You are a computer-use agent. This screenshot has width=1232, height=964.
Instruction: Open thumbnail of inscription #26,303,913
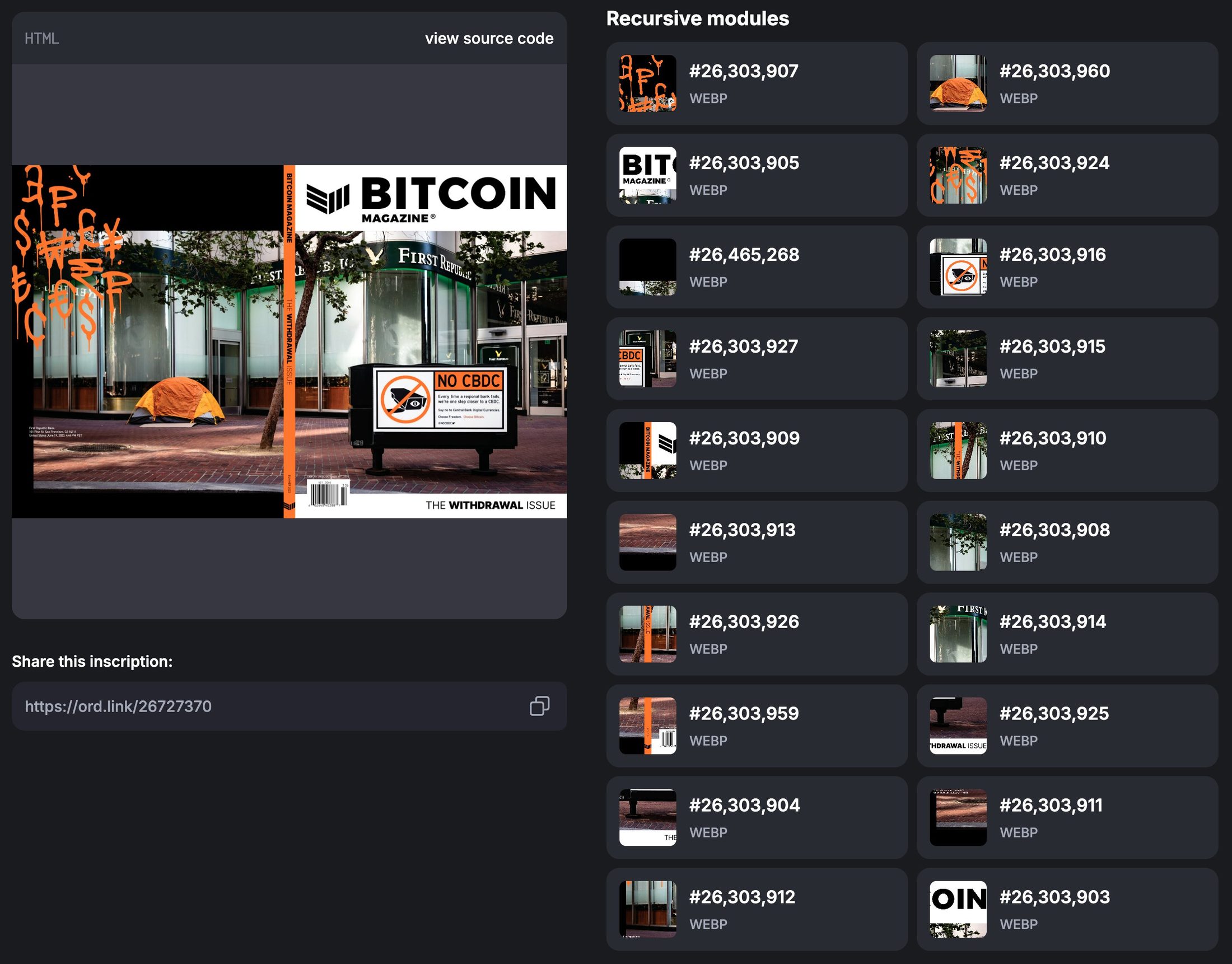tap(647, 542)
